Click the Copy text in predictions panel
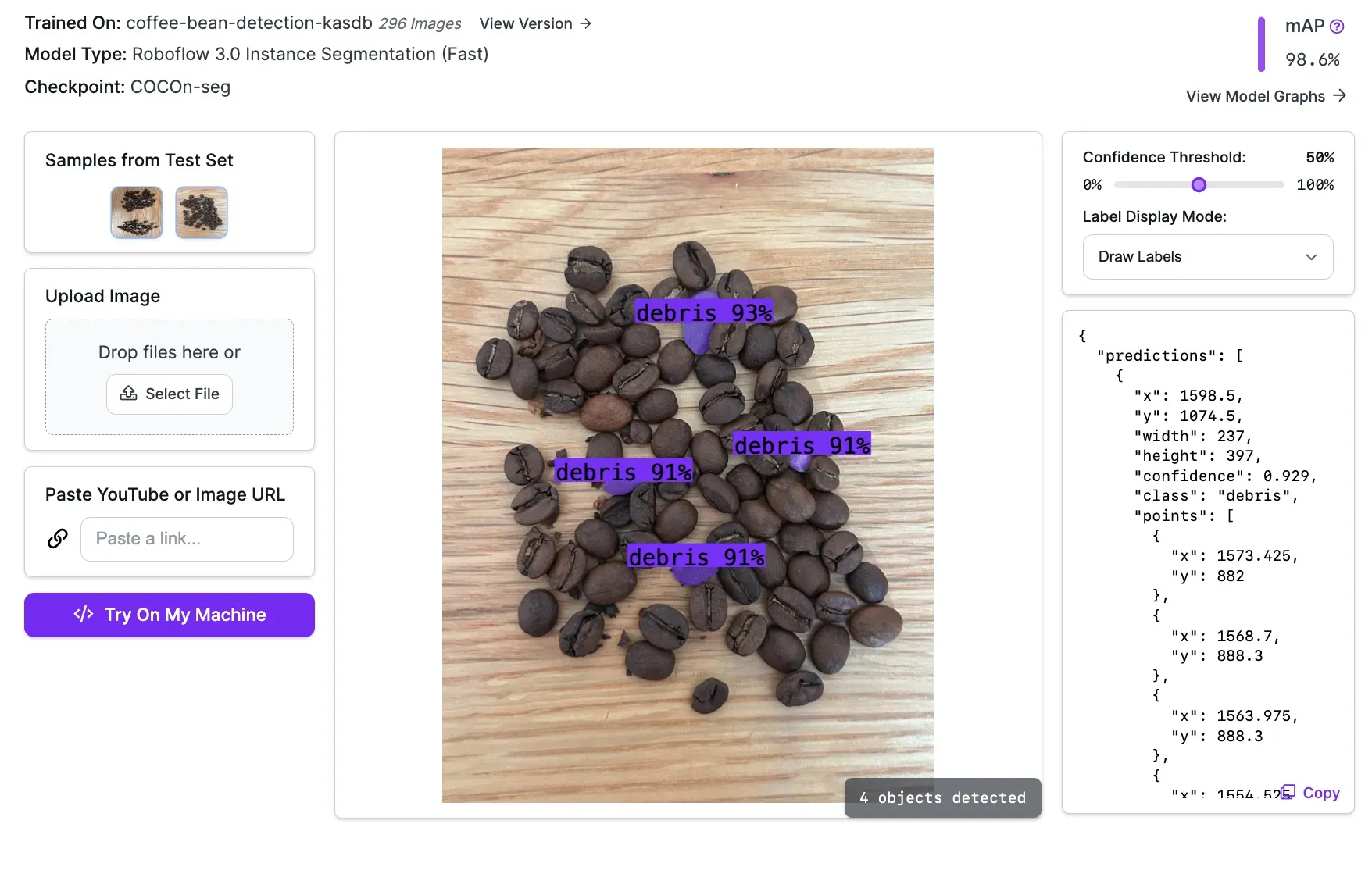 pyautogui.click(x=1321, y=793)
